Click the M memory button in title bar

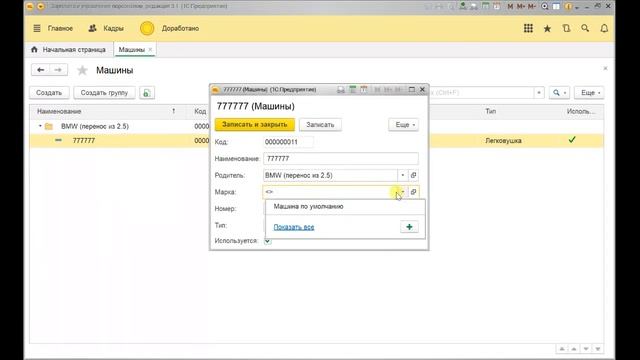[510, 7]
